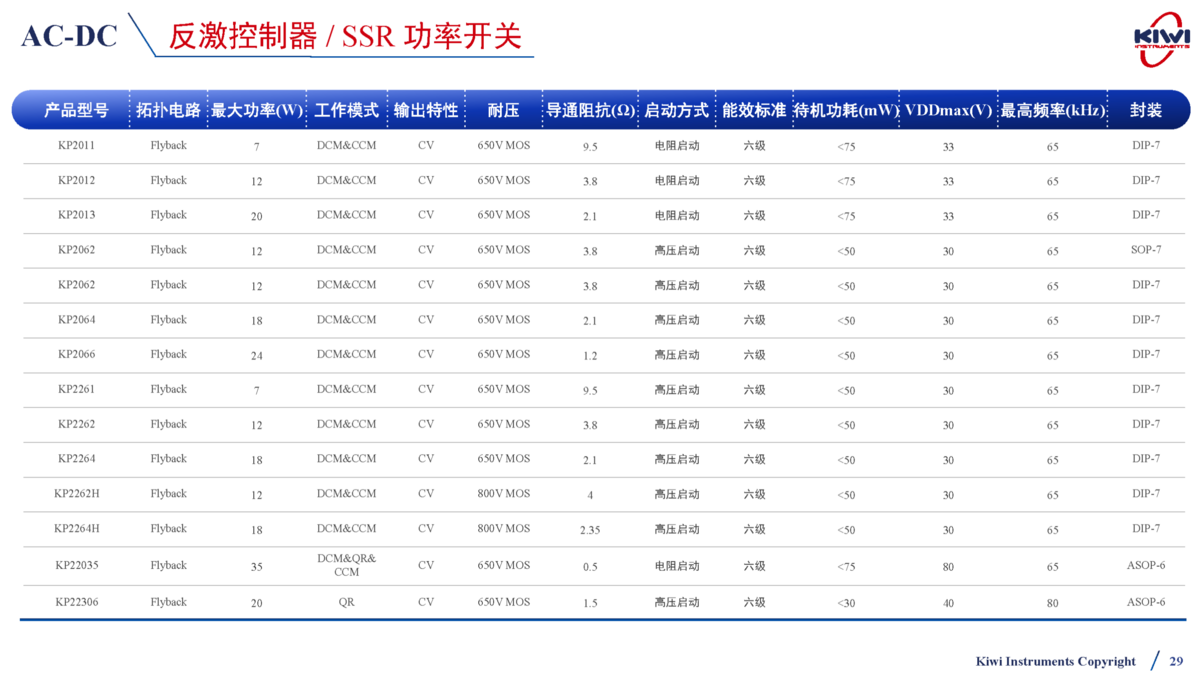
Task: Click the 封装 column header
Action: [1146, 110]
